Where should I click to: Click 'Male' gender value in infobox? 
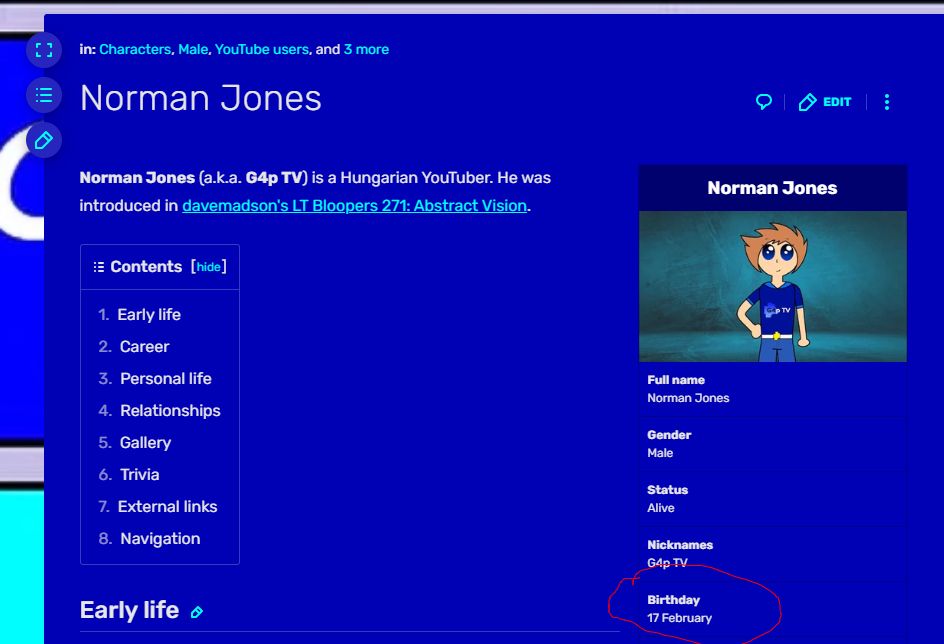coord(660,453)
